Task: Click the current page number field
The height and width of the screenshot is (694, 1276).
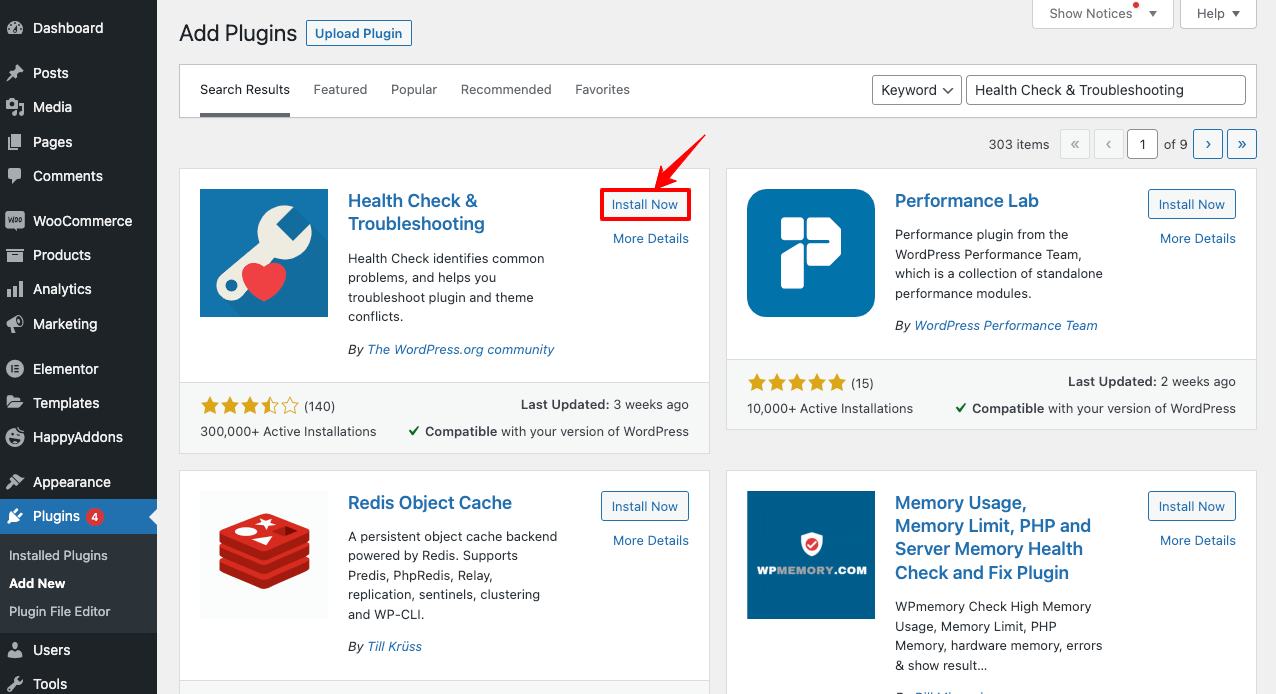Action: pos(1143,144)
